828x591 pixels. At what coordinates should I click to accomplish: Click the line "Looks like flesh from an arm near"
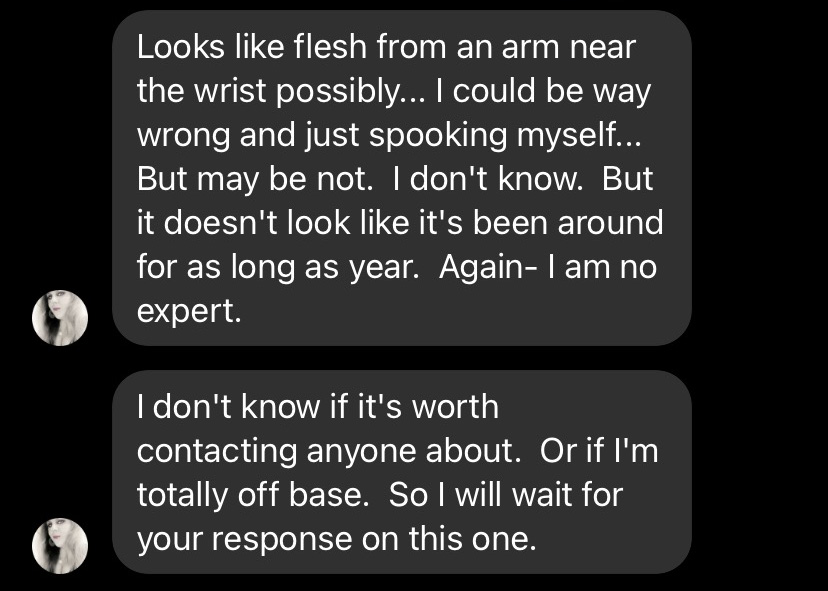pyautogui.click(x=386, y=47)
